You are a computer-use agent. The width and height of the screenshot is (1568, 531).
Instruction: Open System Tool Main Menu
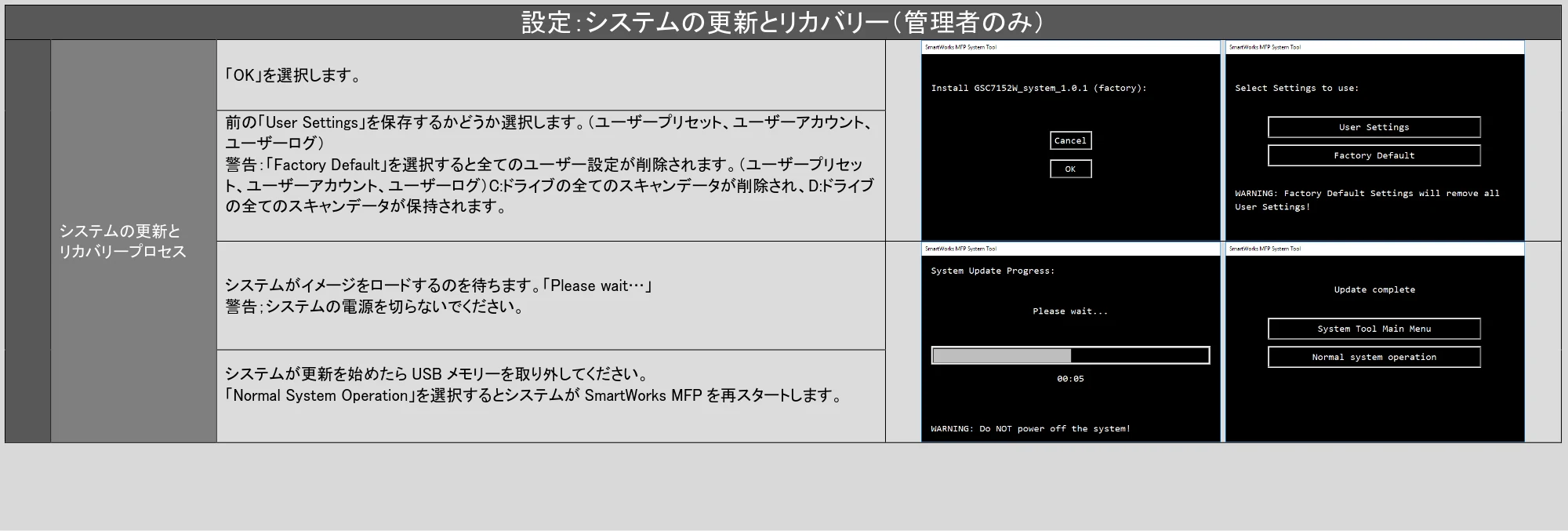[1374, 329]
